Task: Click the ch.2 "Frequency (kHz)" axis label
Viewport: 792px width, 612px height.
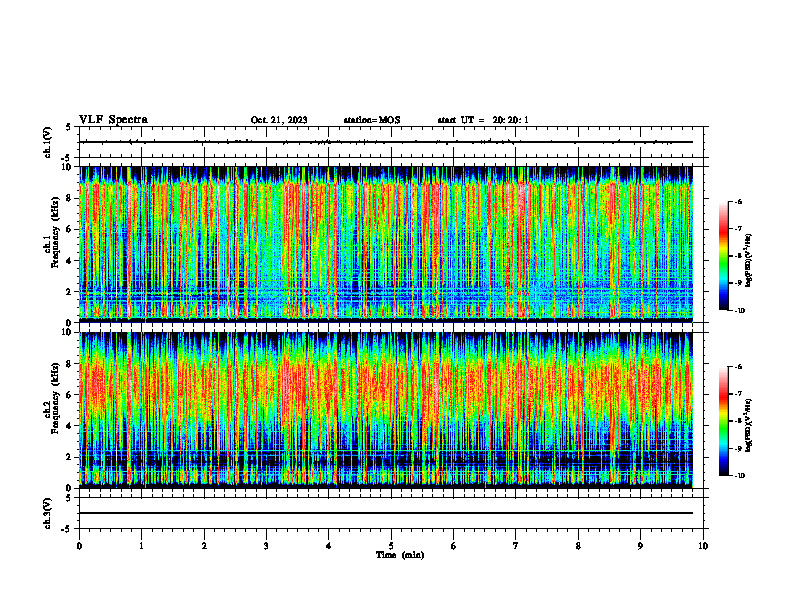Action: coord(55,398)
